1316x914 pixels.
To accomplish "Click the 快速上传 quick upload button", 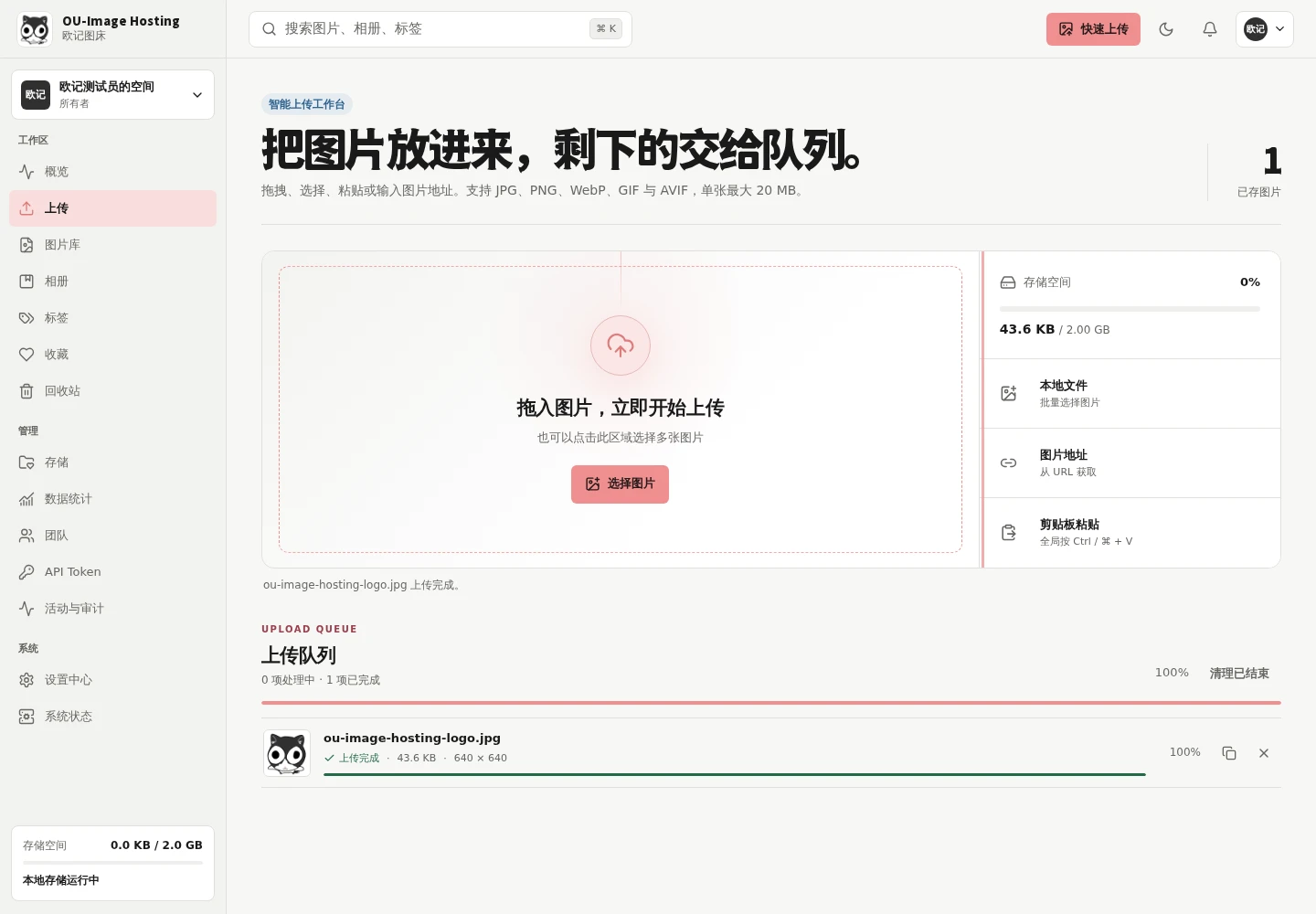I will (x=1093, y=29).
